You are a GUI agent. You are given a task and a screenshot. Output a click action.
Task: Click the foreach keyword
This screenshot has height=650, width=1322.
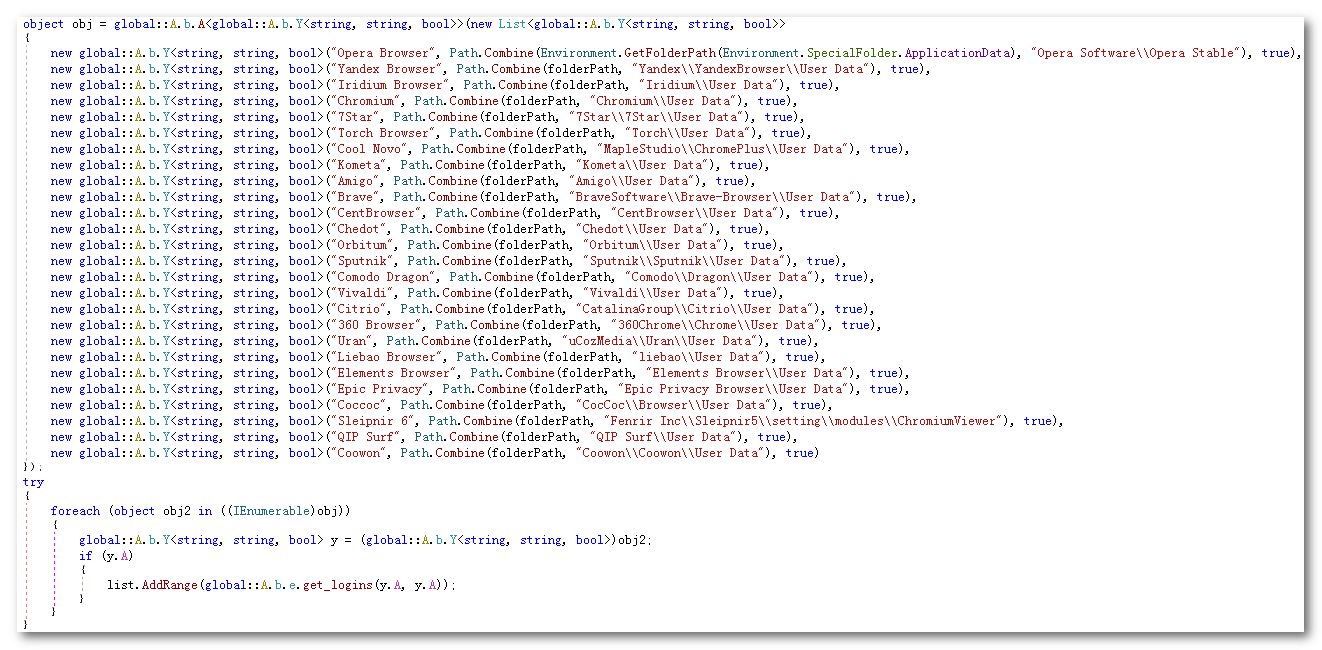pos(75,511)
